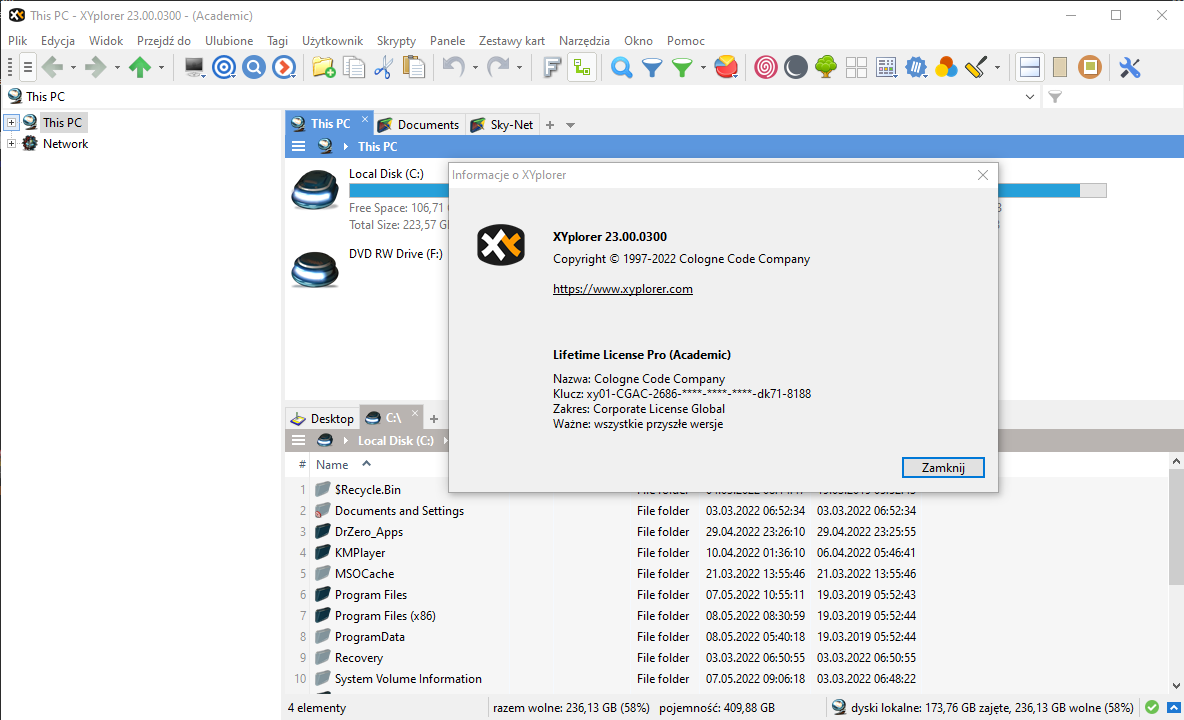The image size is (1184, 720).
Task: Click the four-squares thumbnails view icon
Action: (856, 68)
